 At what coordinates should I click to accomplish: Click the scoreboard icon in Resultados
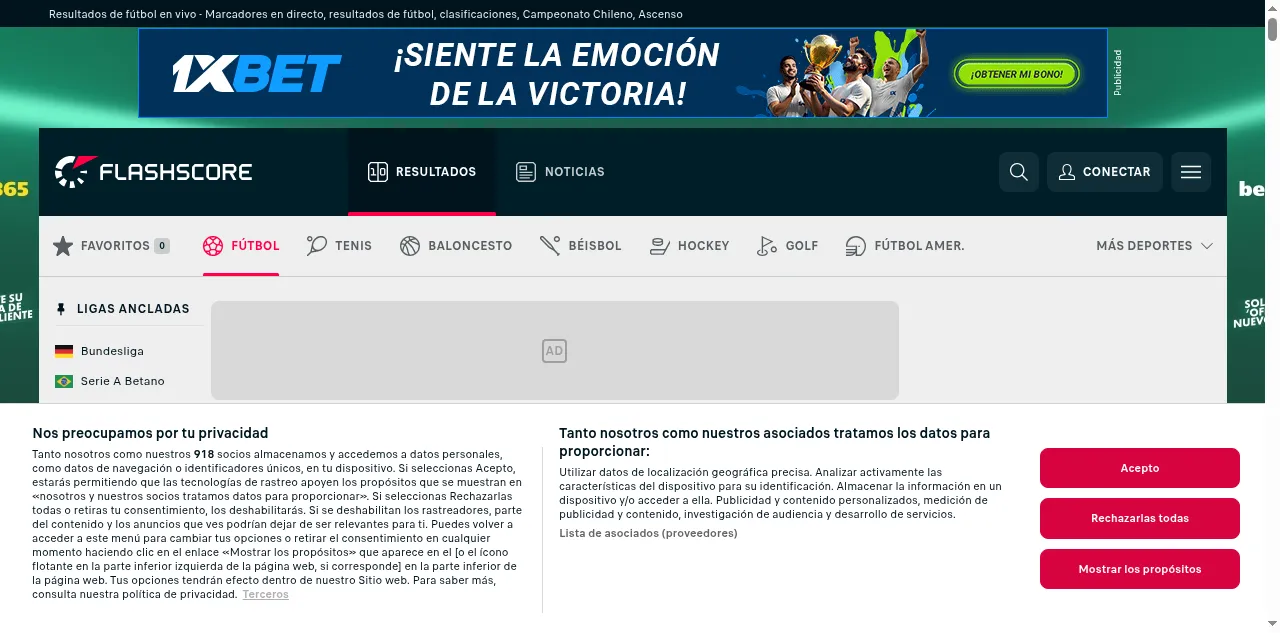[x=378, y=172]
